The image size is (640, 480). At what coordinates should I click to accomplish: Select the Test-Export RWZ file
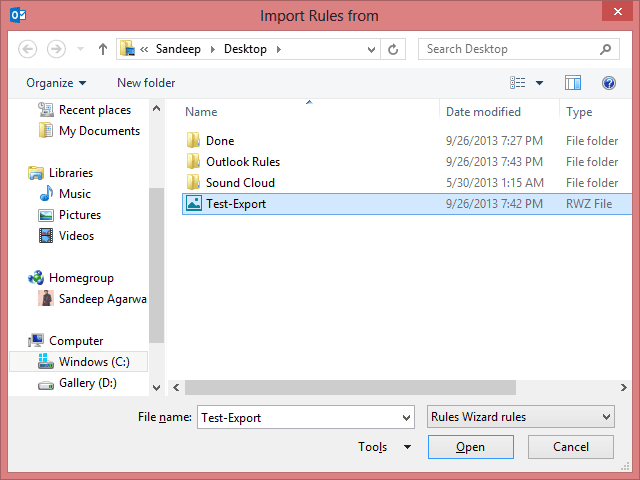click(407, 204)
